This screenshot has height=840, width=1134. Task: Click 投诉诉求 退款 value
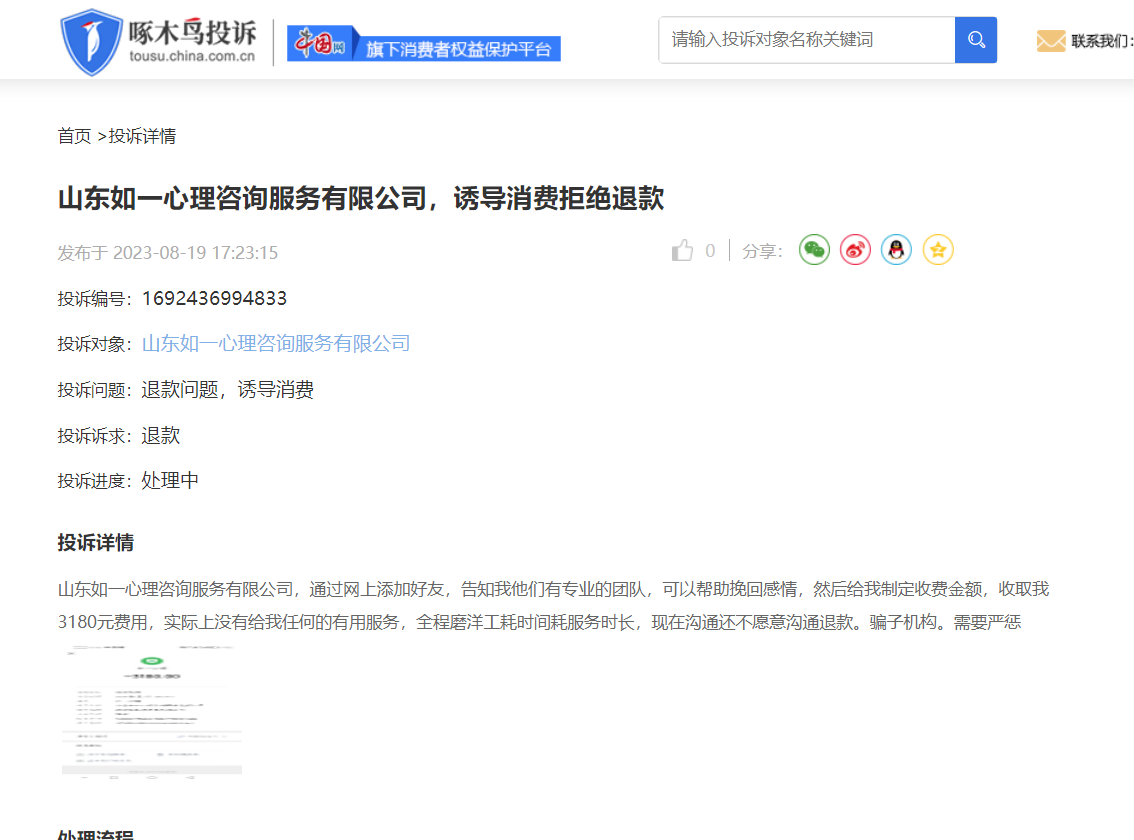point(161,436)
